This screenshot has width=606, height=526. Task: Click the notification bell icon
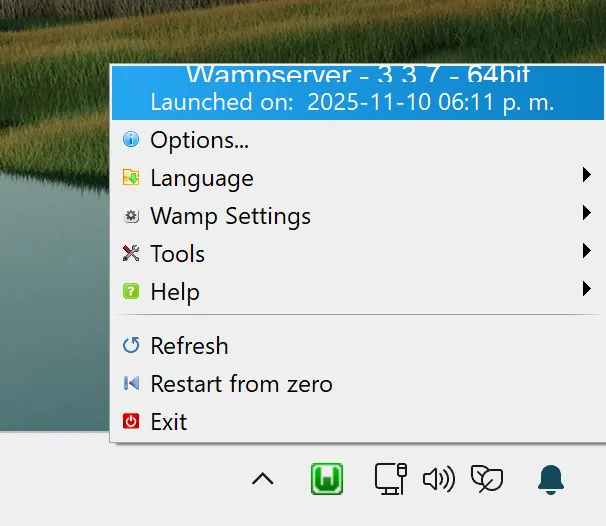[x=551, y=479]
